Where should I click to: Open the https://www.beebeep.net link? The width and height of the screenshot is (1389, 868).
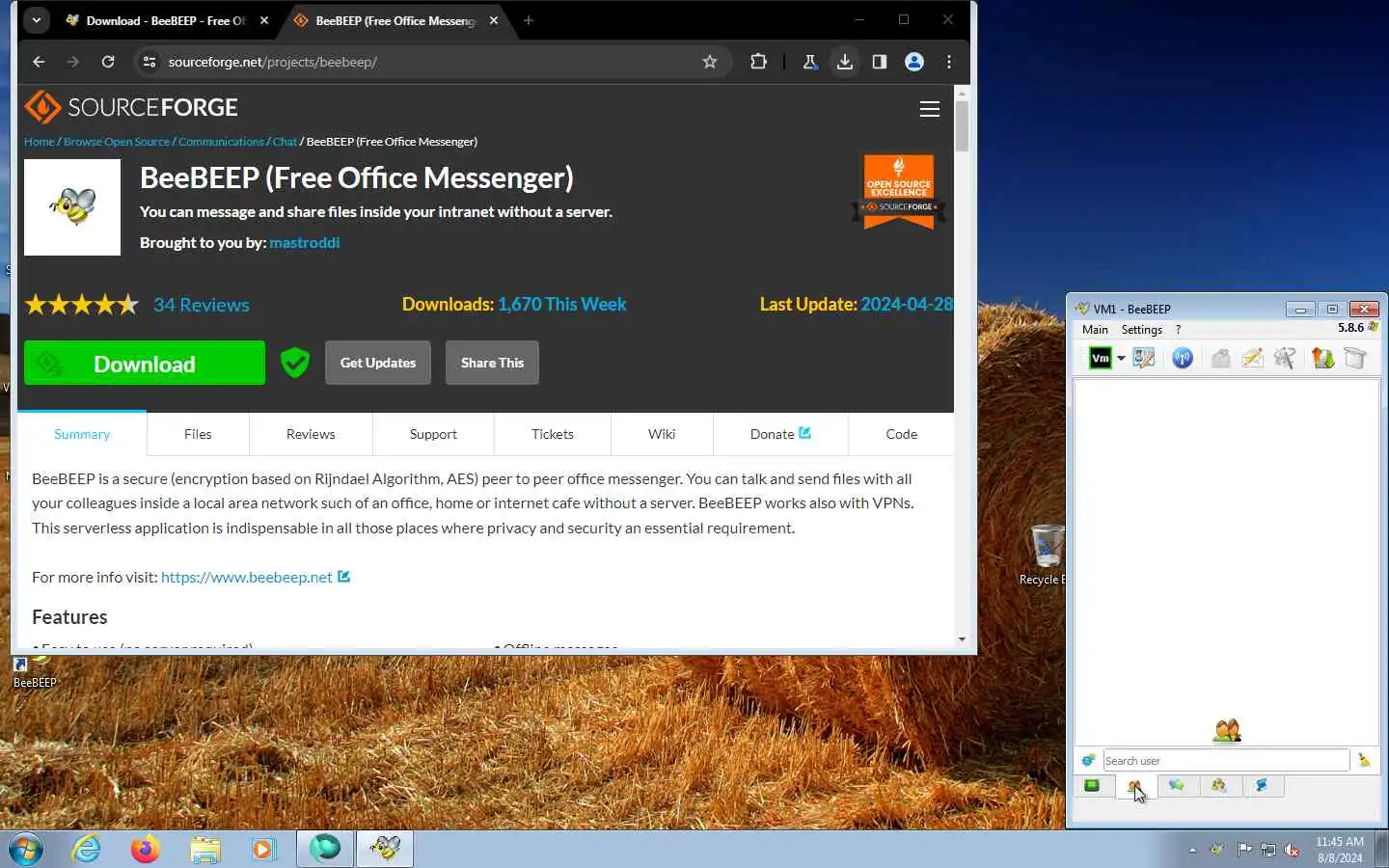(247, 577)
